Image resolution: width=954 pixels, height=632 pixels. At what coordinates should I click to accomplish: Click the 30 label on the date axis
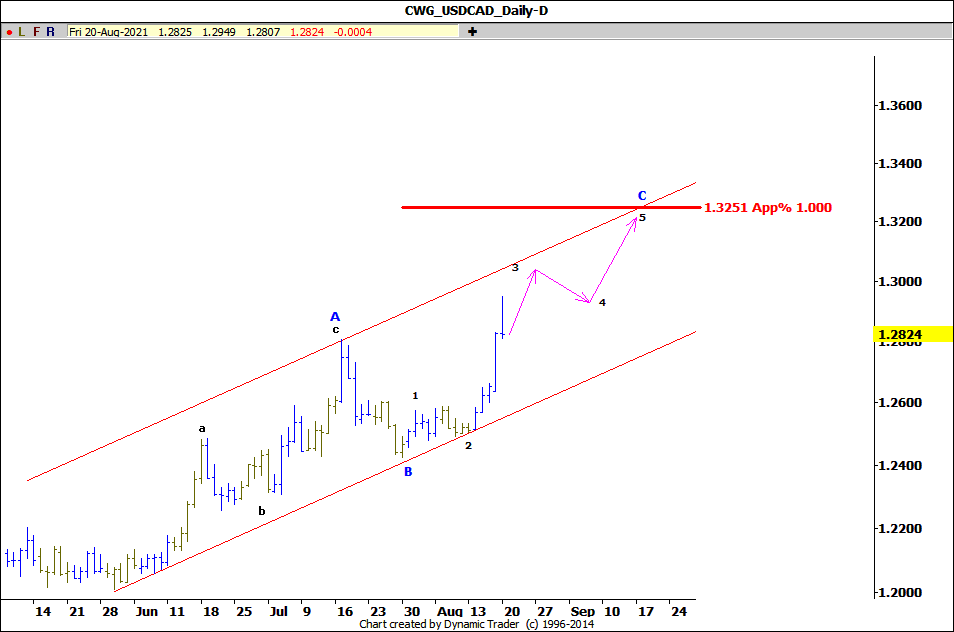(412, 611)
